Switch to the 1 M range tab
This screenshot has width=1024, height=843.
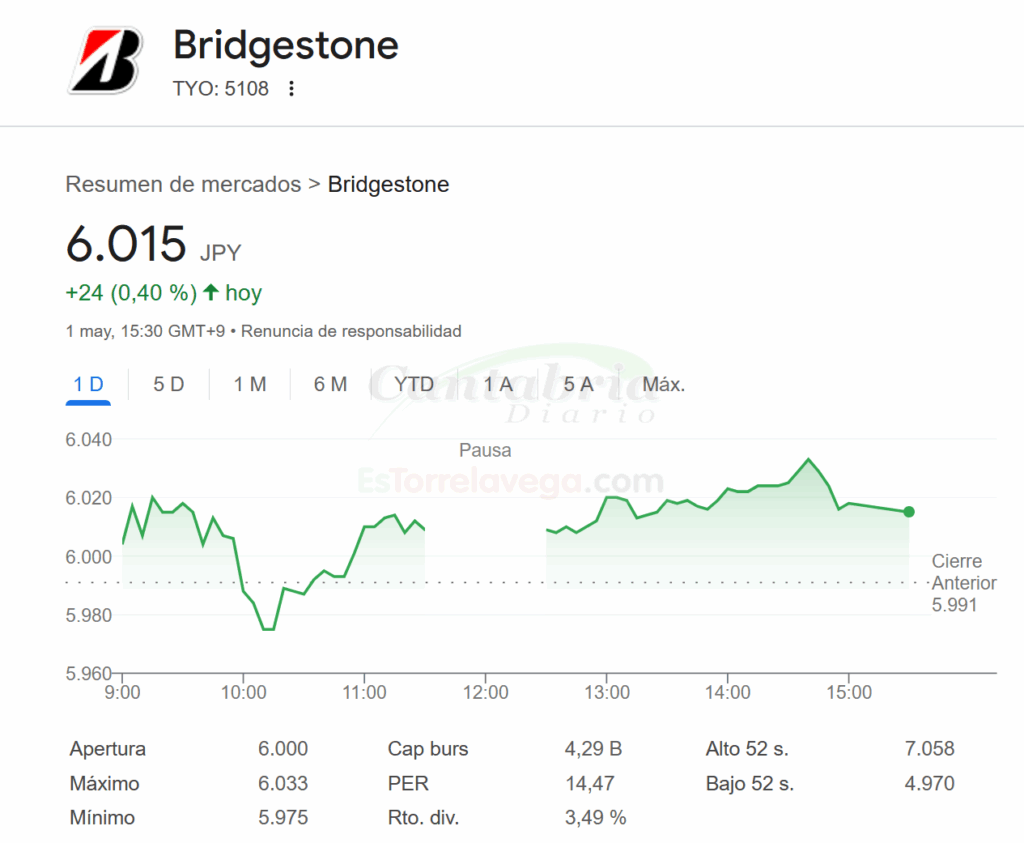coord(250,385)
